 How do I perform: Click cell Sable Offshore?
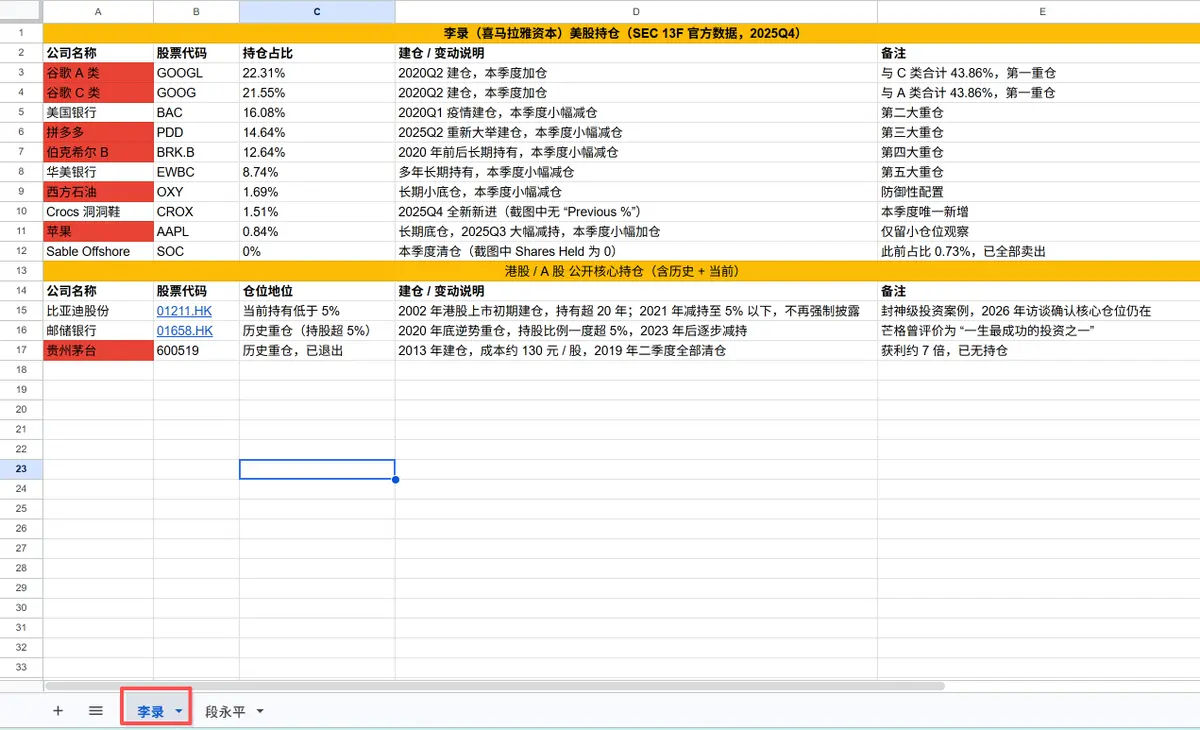(x=98, y=251)
